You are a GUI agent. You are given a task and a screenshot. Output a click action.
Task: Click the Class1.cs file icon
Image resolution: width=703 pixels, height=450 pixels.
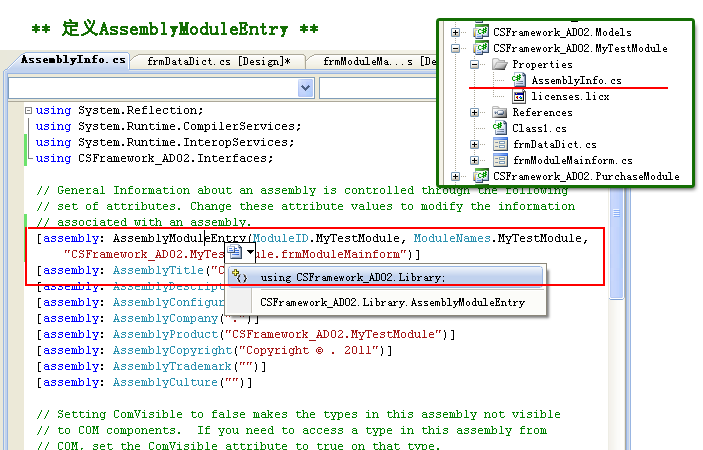coord(499,128)
